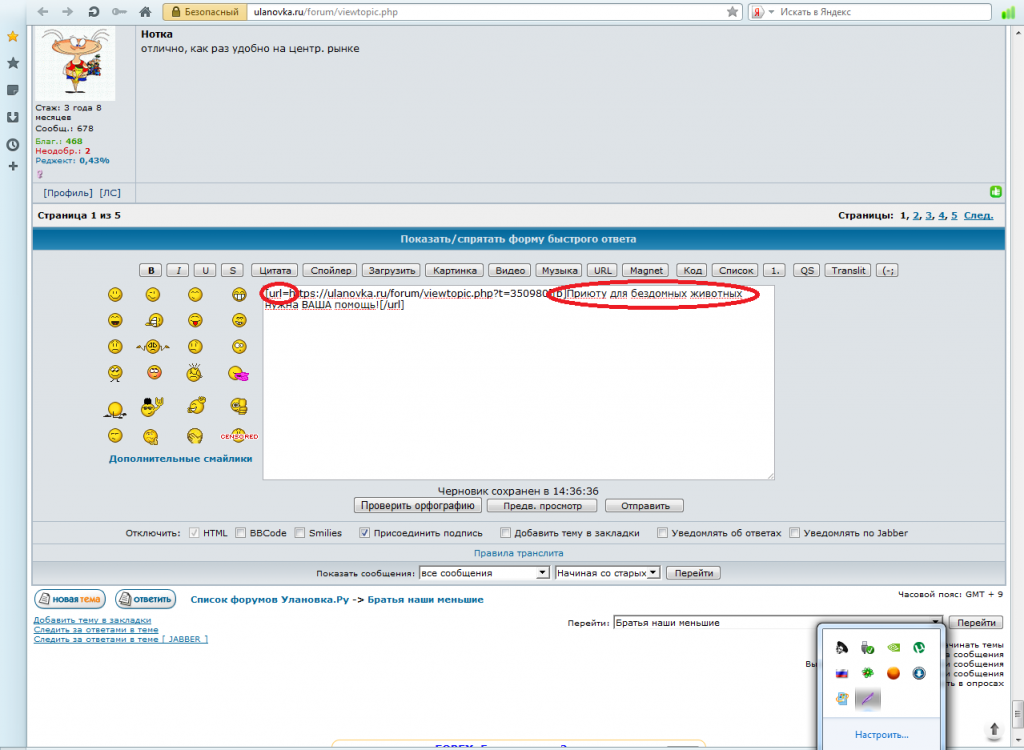Click the Видео button
The image size is (1024, 750).
510,270
